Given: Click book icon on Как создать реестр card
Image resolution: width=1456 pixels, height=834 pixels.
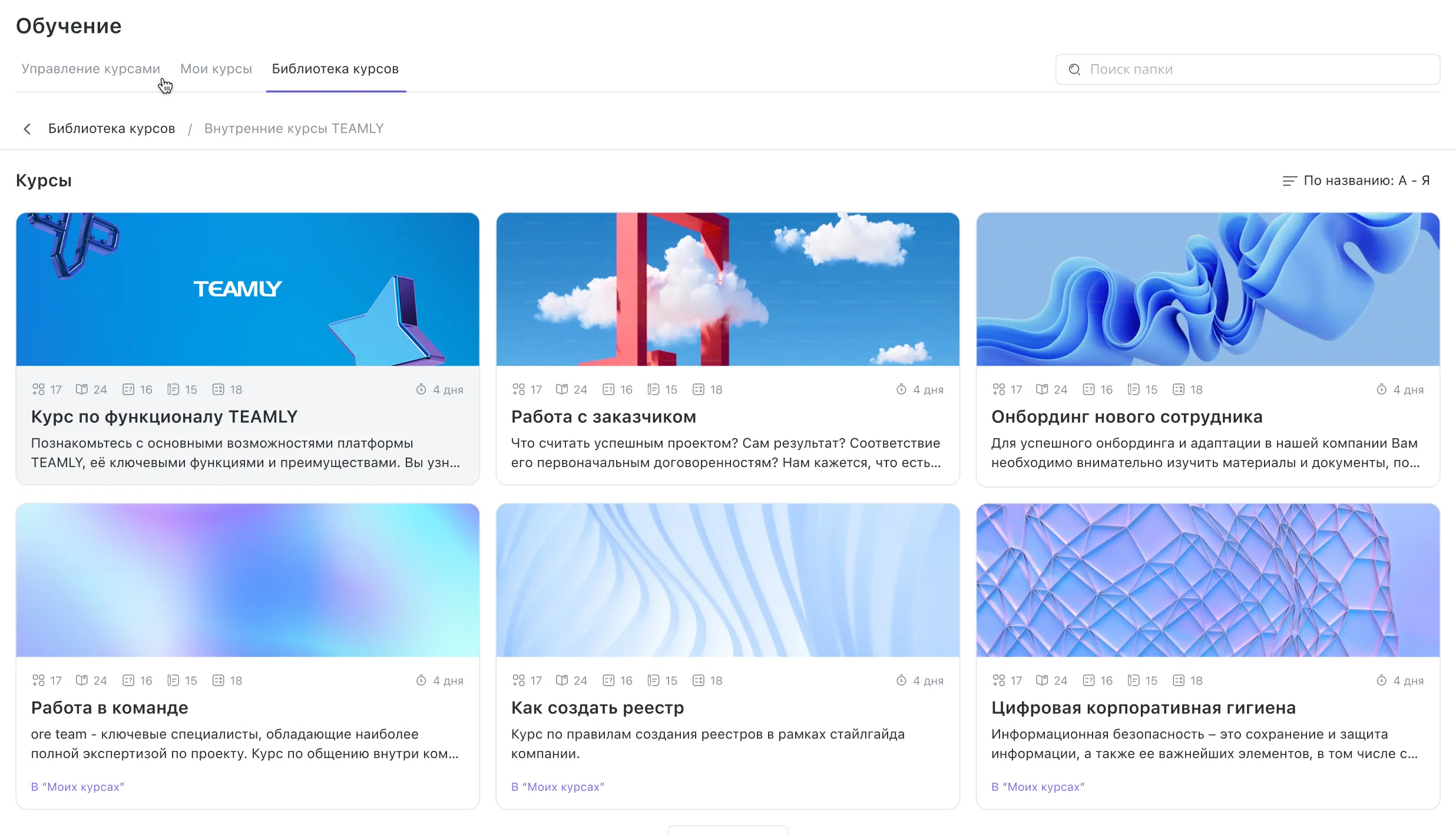Looking at the screenshot, I should tap(562, 680).
